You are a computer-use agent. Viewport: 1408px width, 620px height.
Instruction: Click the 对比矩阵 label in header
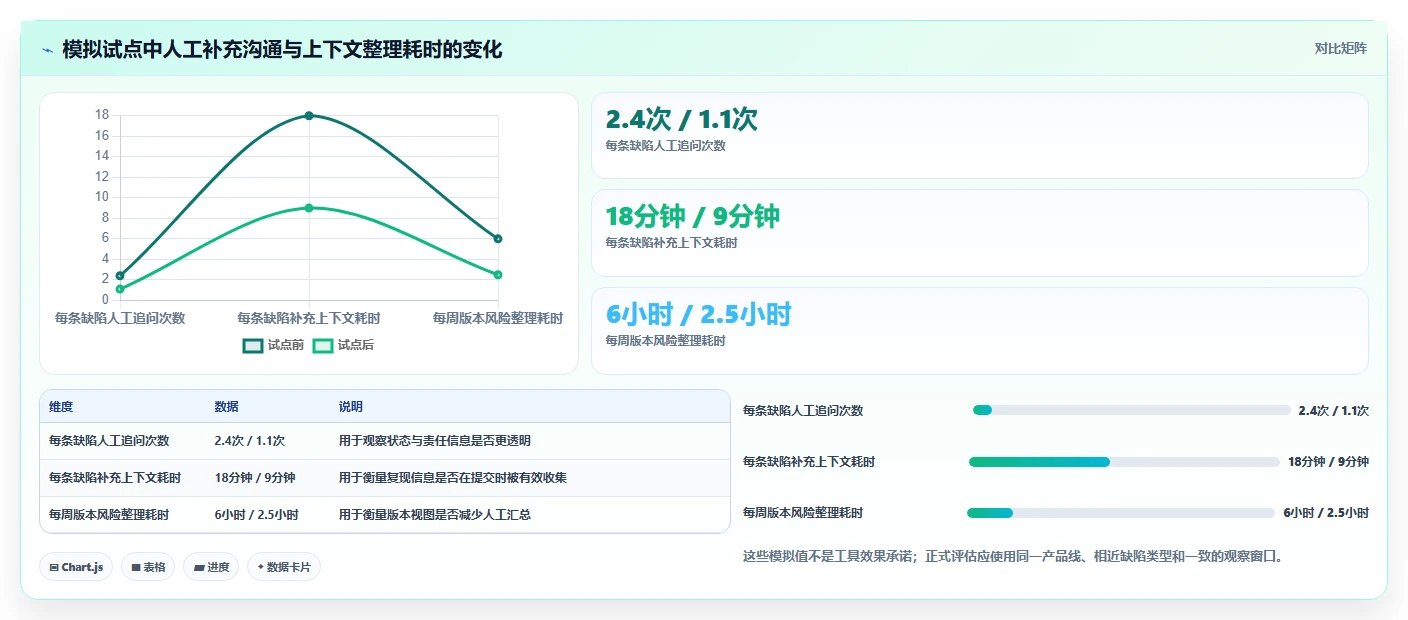(x=1340, y=48)
